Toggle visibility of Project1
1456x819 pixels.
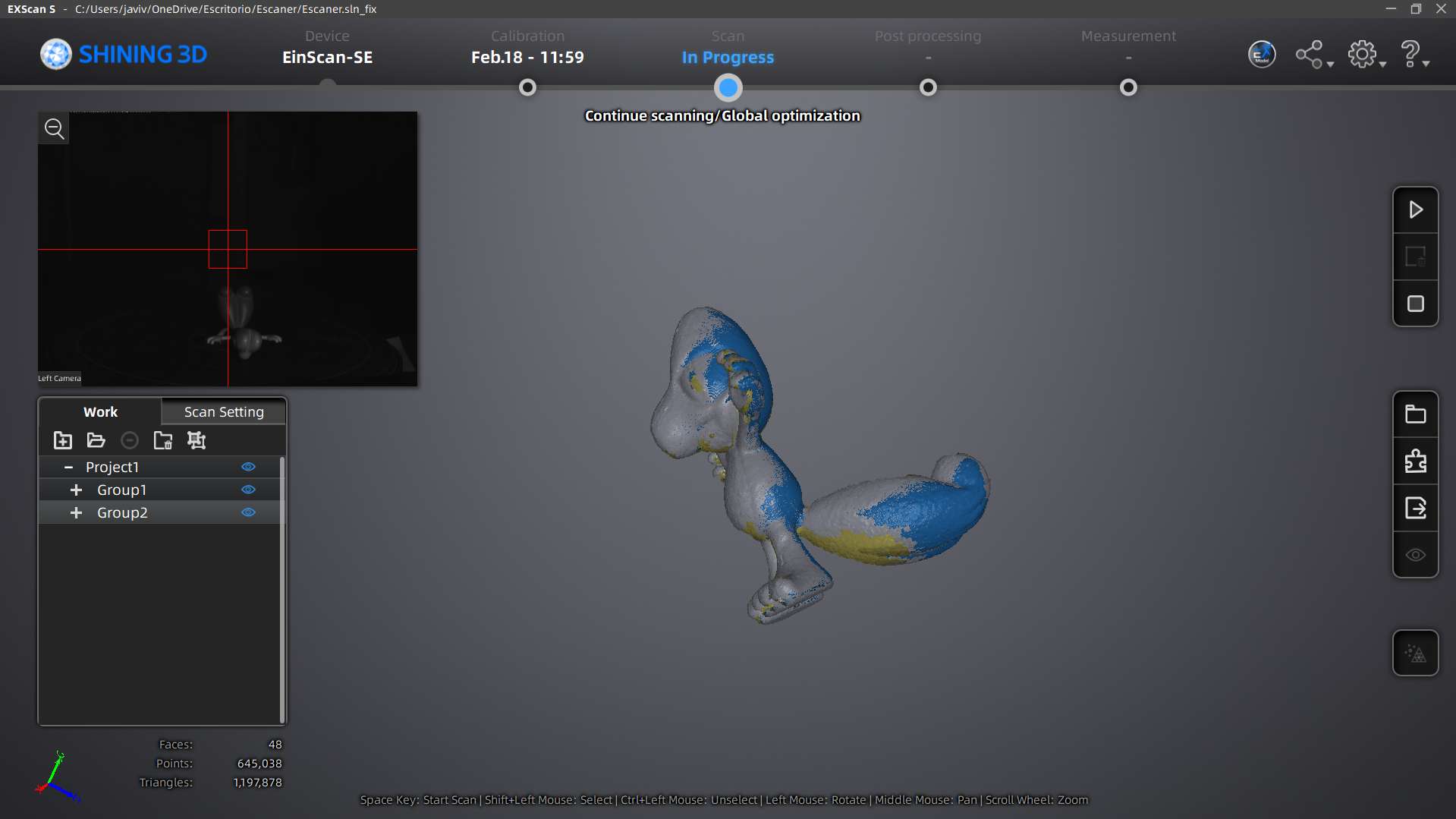[248, 467]
